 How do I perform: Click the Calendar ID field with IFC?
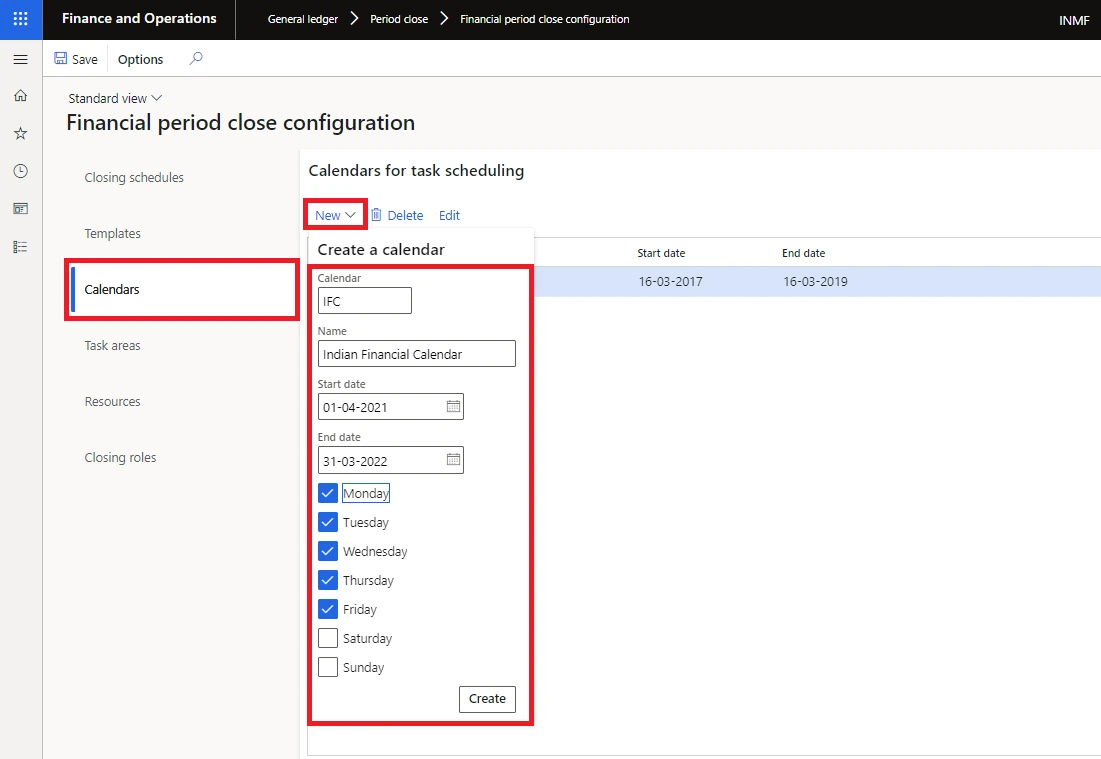pos(364,301)
